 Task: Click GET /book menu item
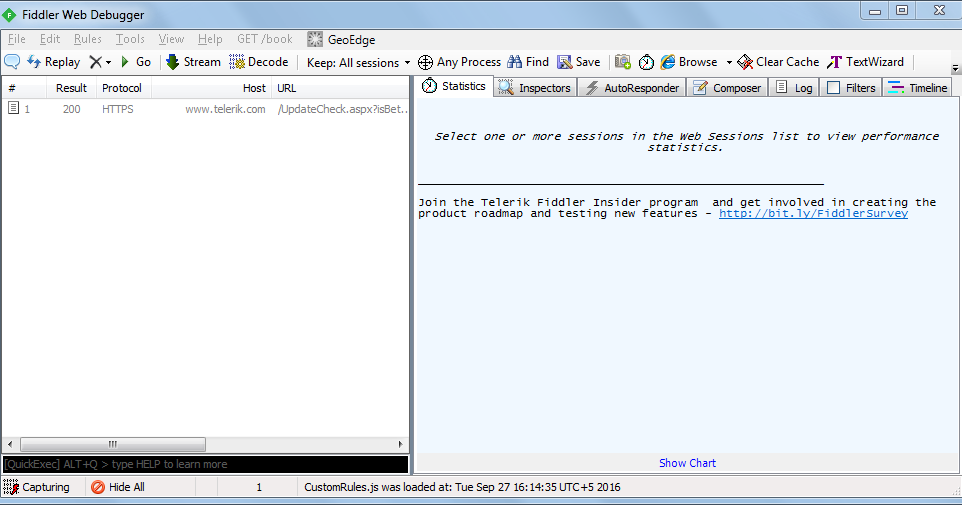click(264, 39)
